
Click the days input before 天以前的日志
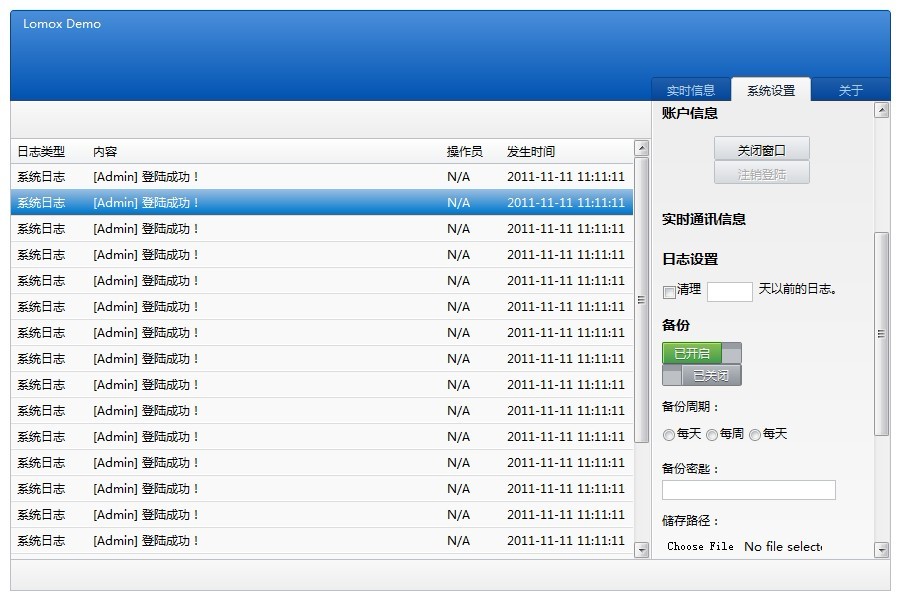pyautogui.click(x=729, y=292)
